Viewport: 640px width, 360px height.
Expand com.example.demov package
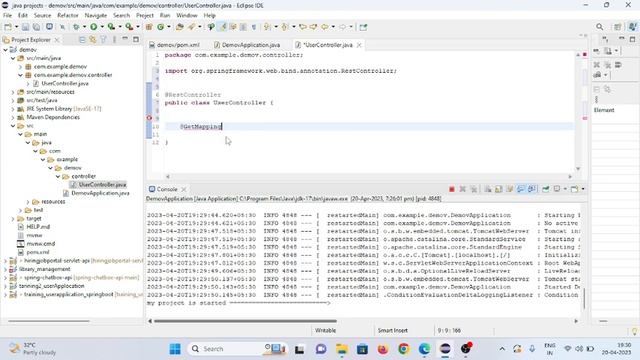(20, 67)
